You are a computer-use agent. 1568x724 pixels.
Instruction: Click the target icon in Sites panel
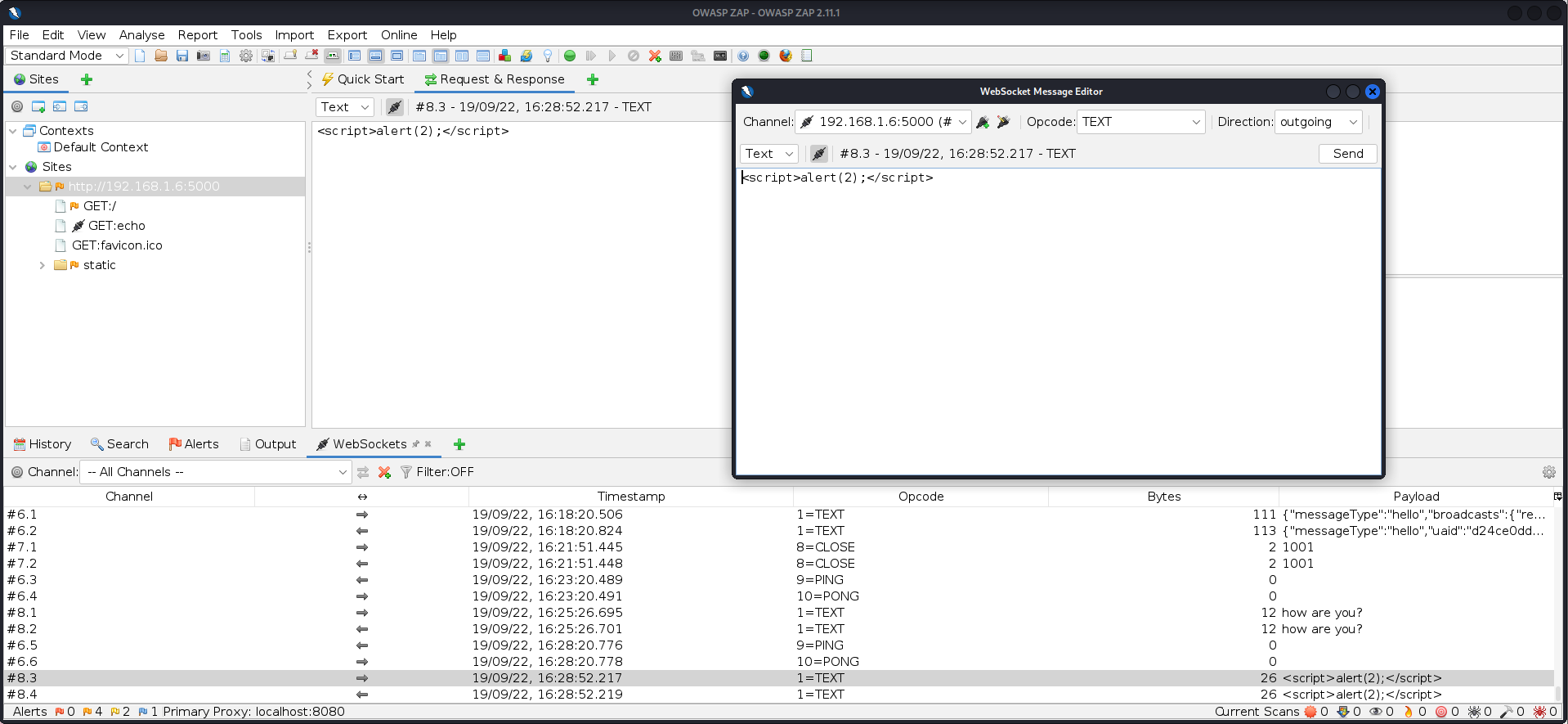tap(17, 106)
